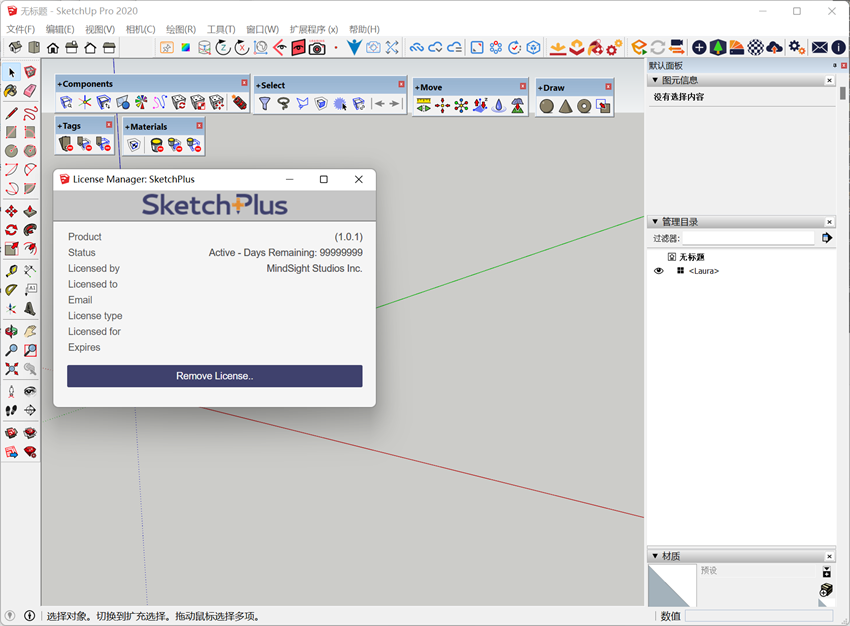Select the Zoom magnifier tool
The image size is (850, 626).
[x=11, y=350]
